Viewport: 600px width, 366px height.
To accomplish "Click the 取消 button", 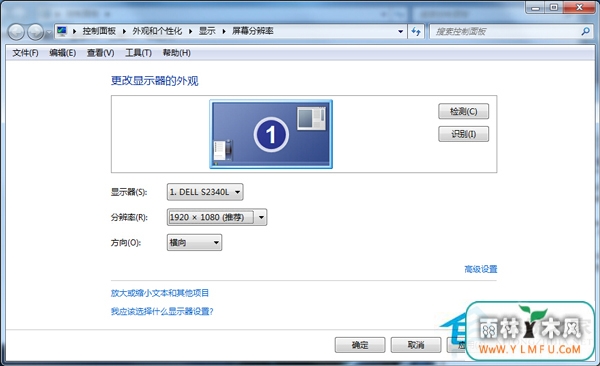I will click(x=416, y=345).
